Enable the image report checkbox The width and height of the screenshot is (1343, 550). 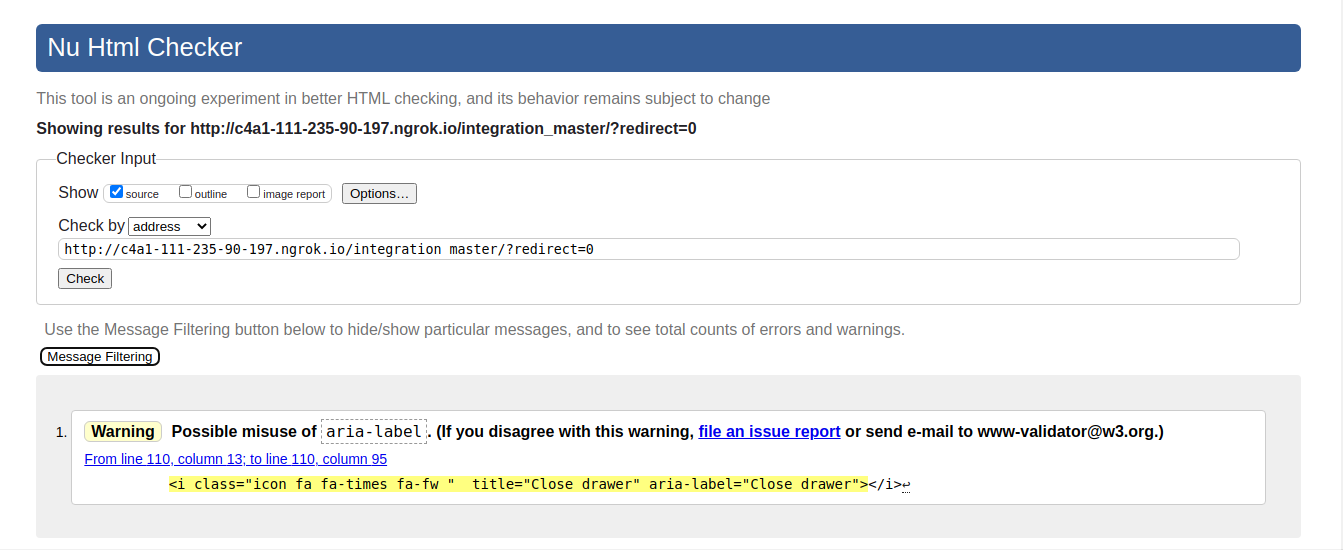254,192
